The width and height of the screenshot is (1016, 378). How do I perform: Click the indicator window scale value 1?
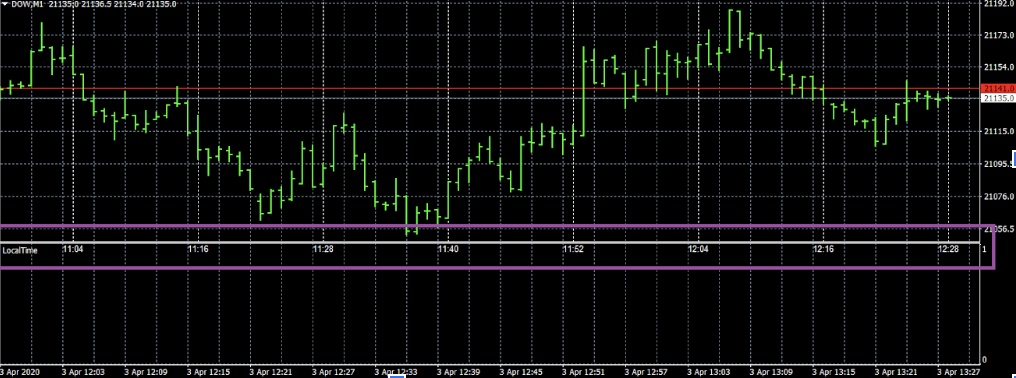pyautogui.click(x=985, y=249)
